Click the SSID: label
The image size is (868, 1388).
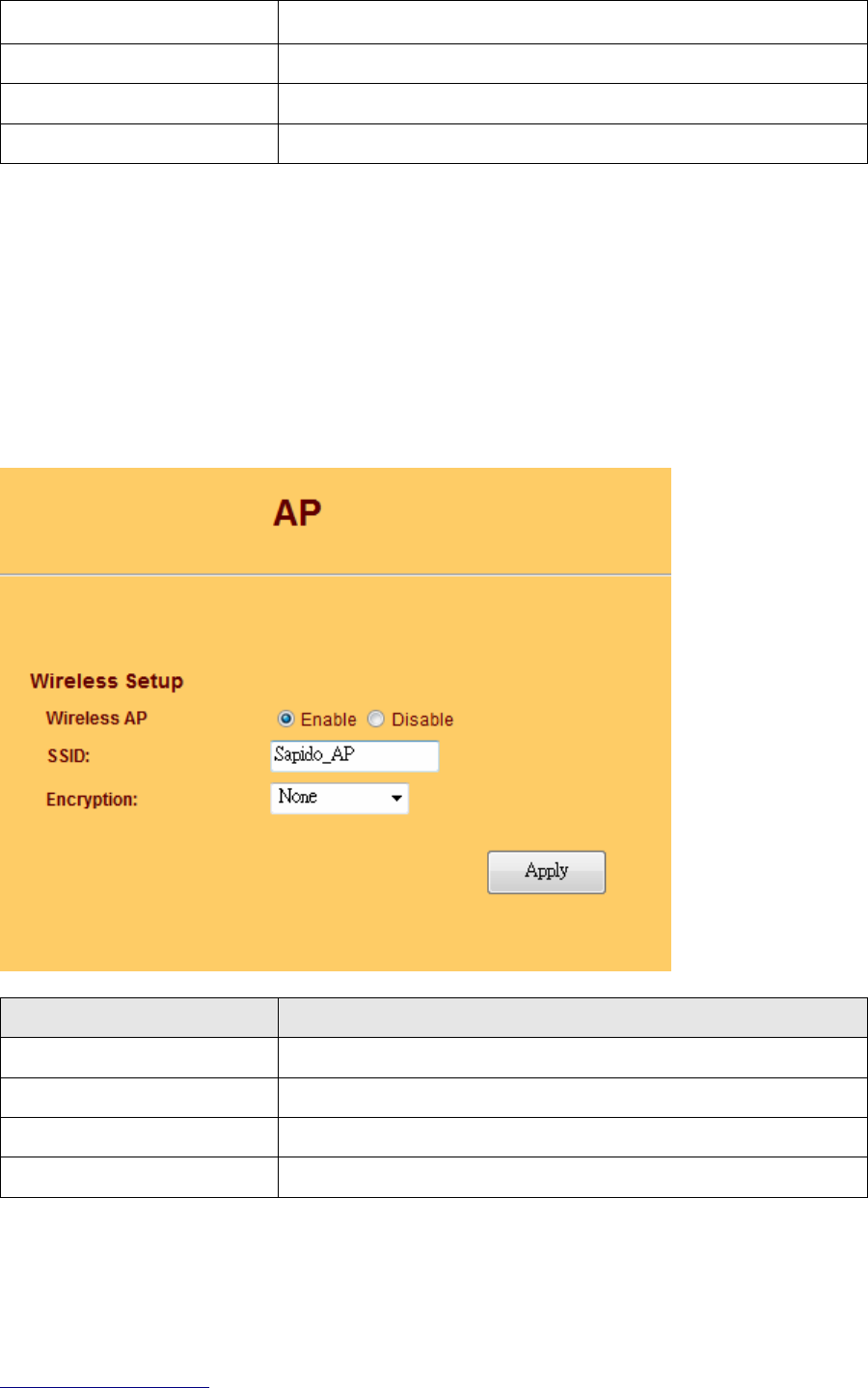[68, 757]
